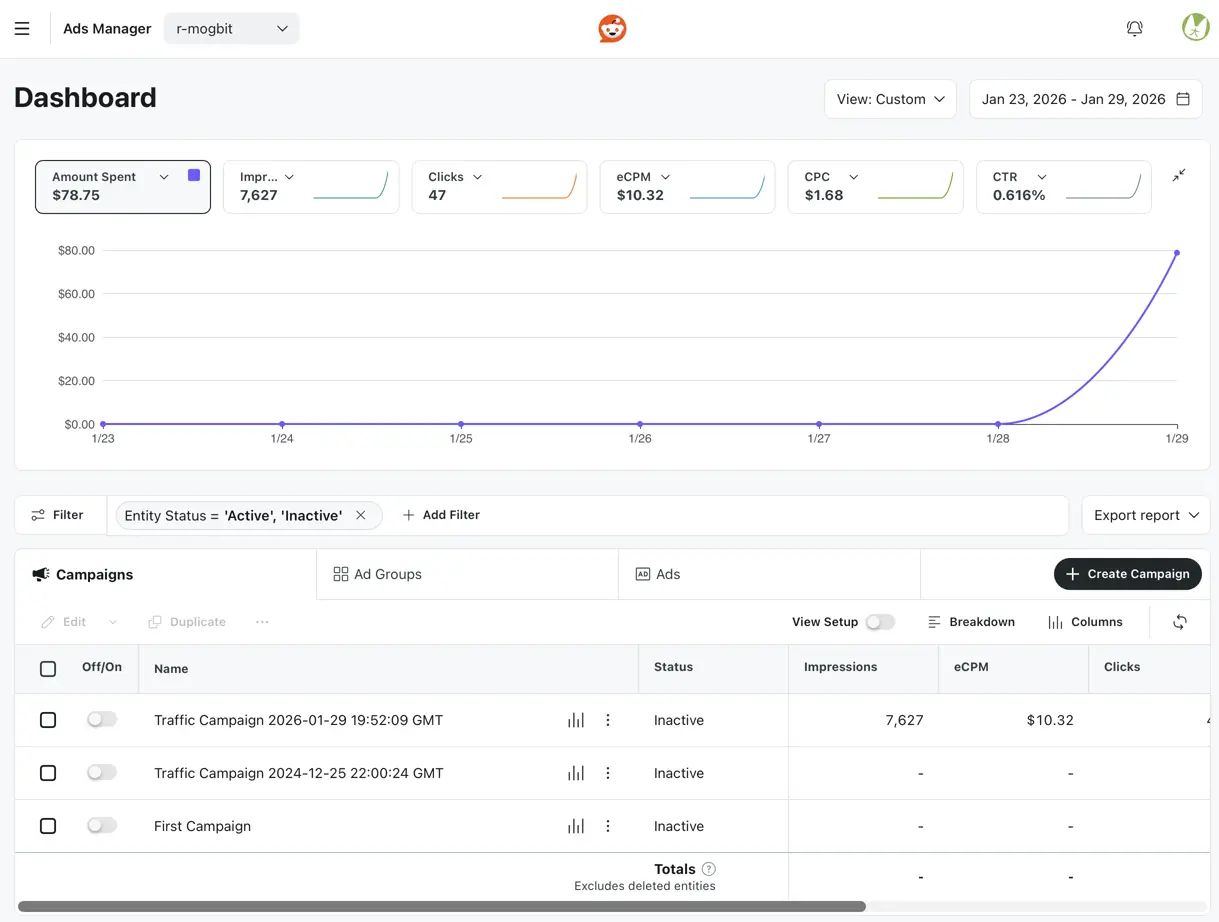Click the Create Campaign button
The width and height of the screenshot is (1219, 922).
point(1127,574)
